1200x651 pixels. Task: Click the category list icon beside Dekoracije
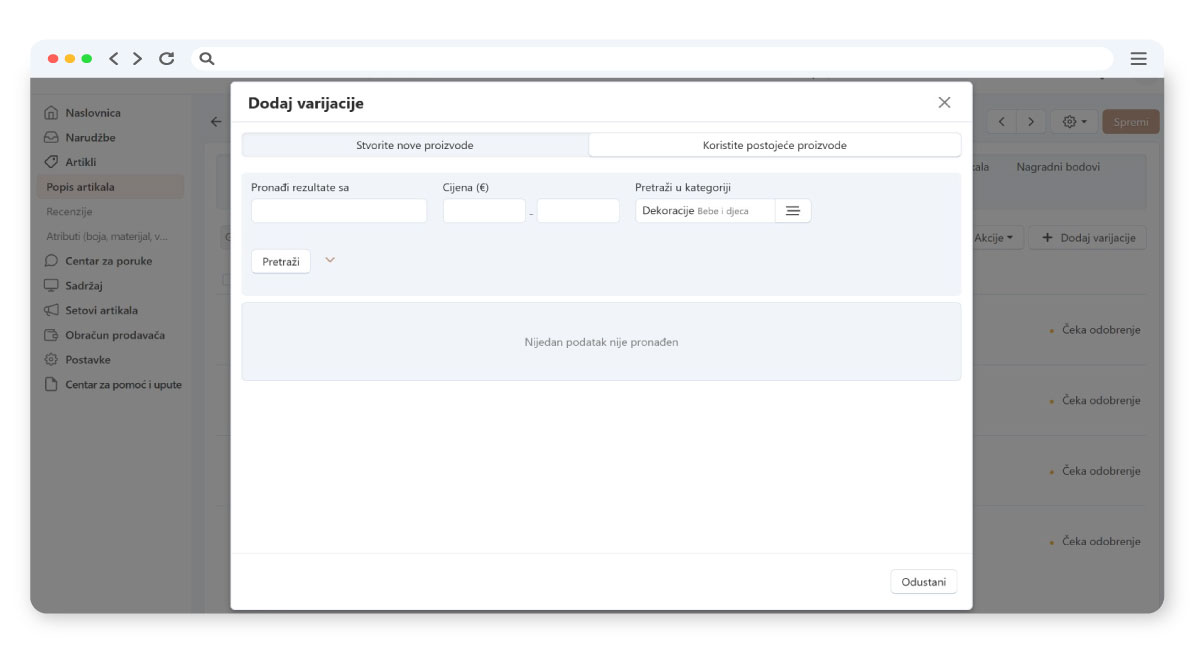[x=793, y=211]
